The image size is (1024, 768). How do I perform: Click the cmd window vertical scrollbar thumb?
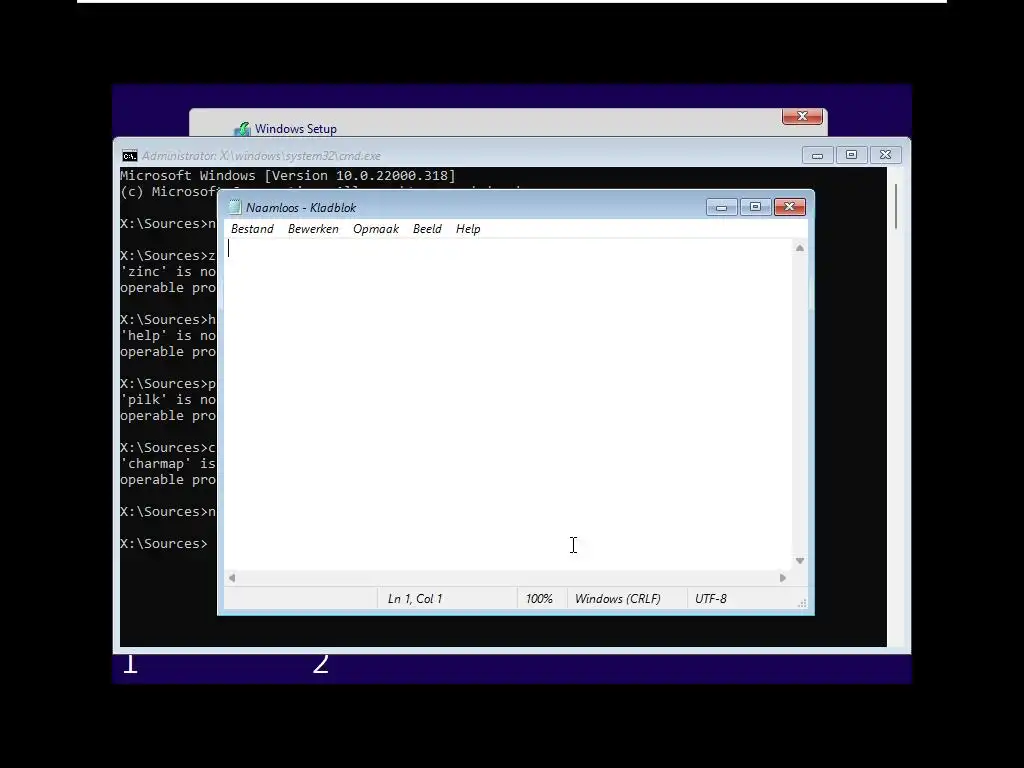[x=896, y=206]
